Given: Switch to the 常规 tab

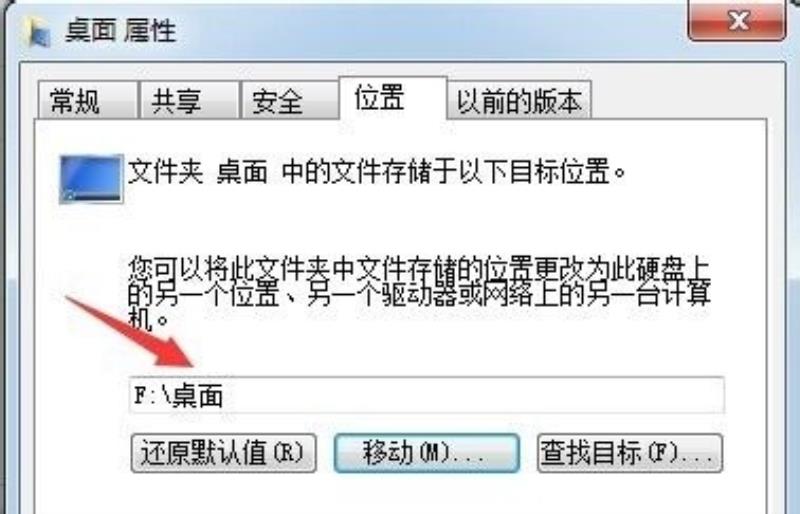Looking at the screenshot, I should coord(87,100).
